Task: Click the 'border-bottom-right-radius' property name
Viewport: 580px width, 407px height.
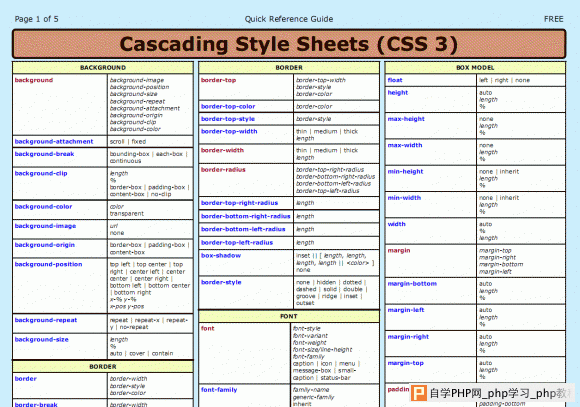Action: [x=246, y=216]
